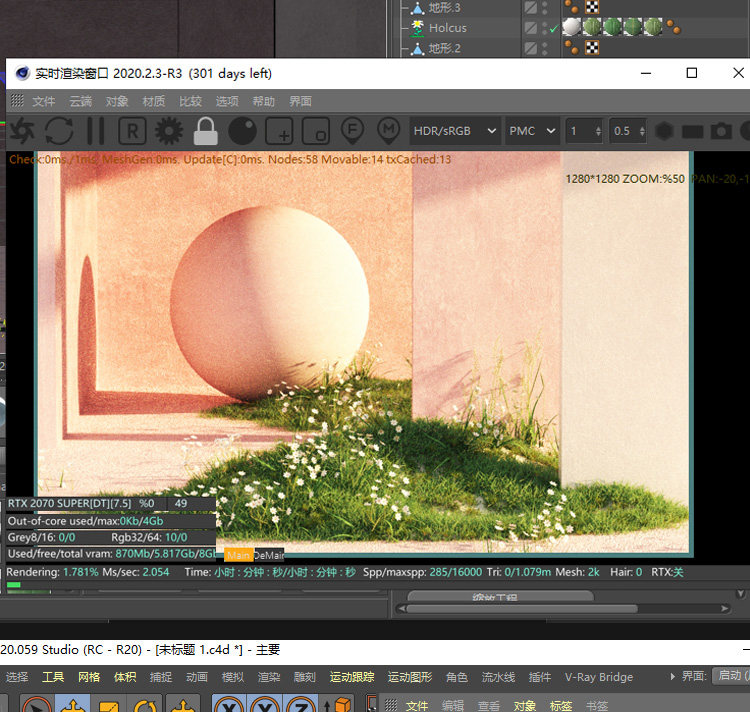Toggle the resolution lock padlock icon
This screenshot has width=750, height=712.
pos(206,131)
